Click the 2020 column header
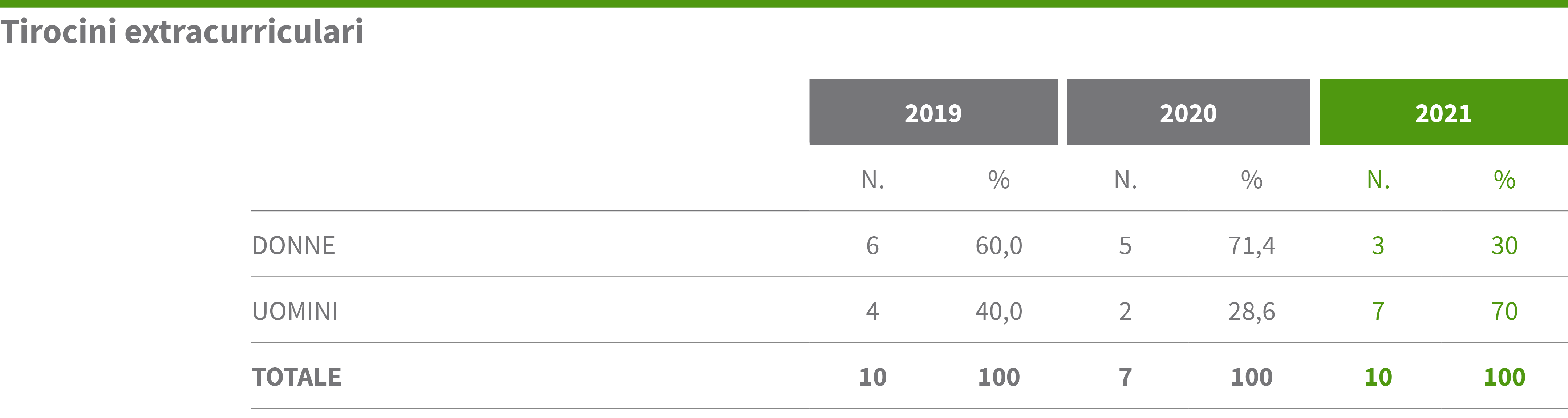Screen dimensions: 1568x418 pyautogui.click(x=1188, y=112)
